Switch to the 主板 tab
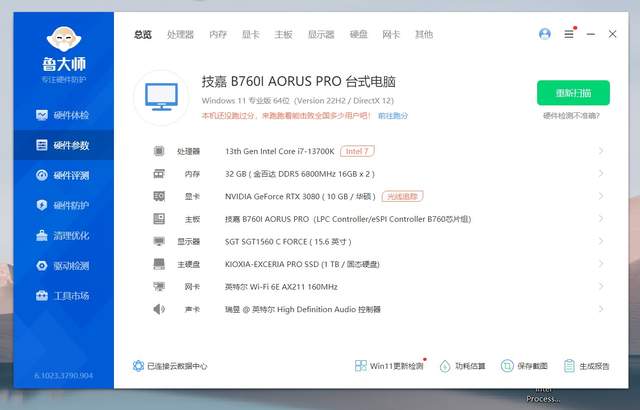 click(283, 35)
